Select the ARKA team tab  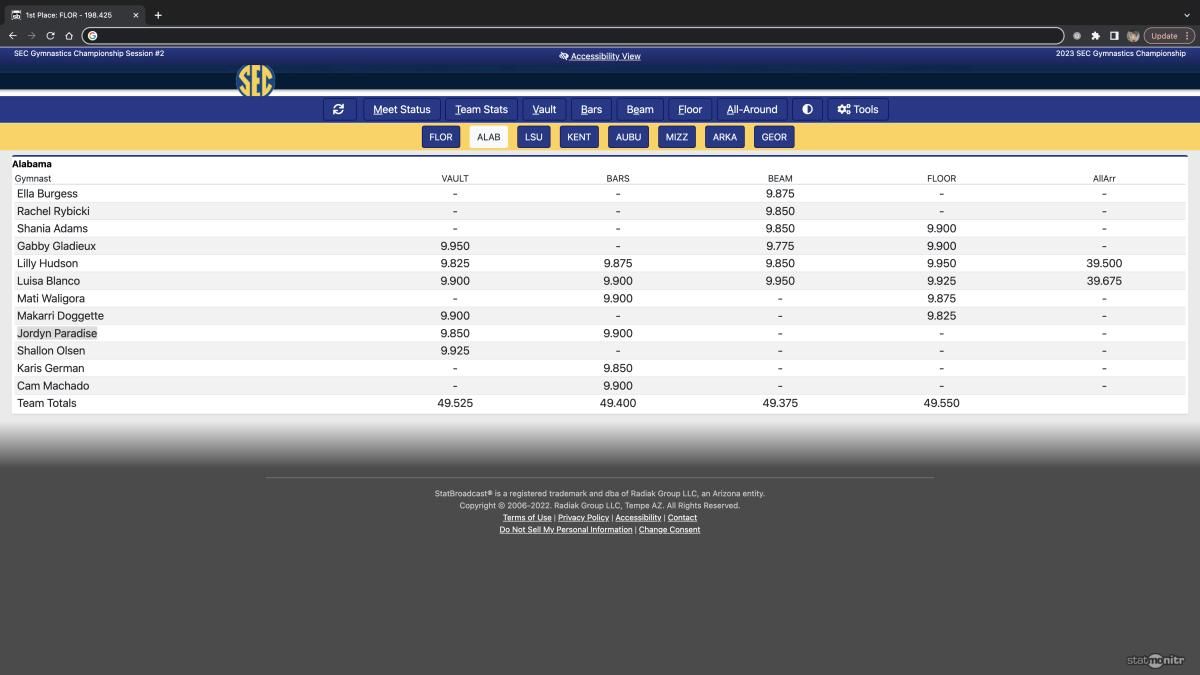pyautogui.click(x=725, y=137)
